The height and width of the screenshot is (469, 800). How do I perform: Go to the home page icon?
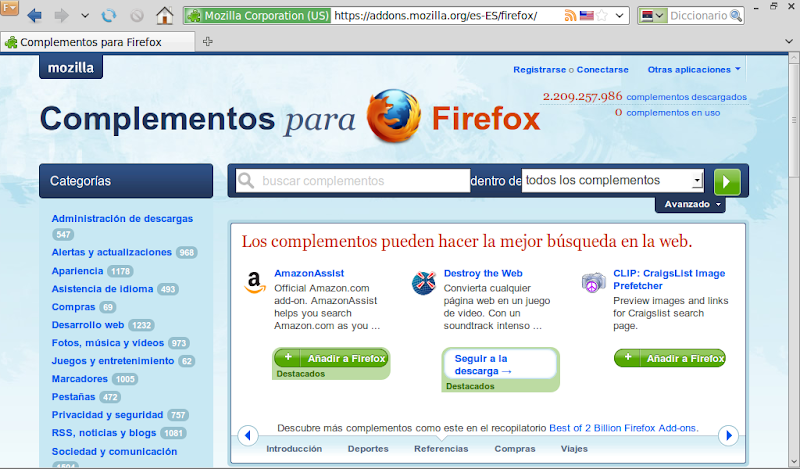tap(164, 15)
